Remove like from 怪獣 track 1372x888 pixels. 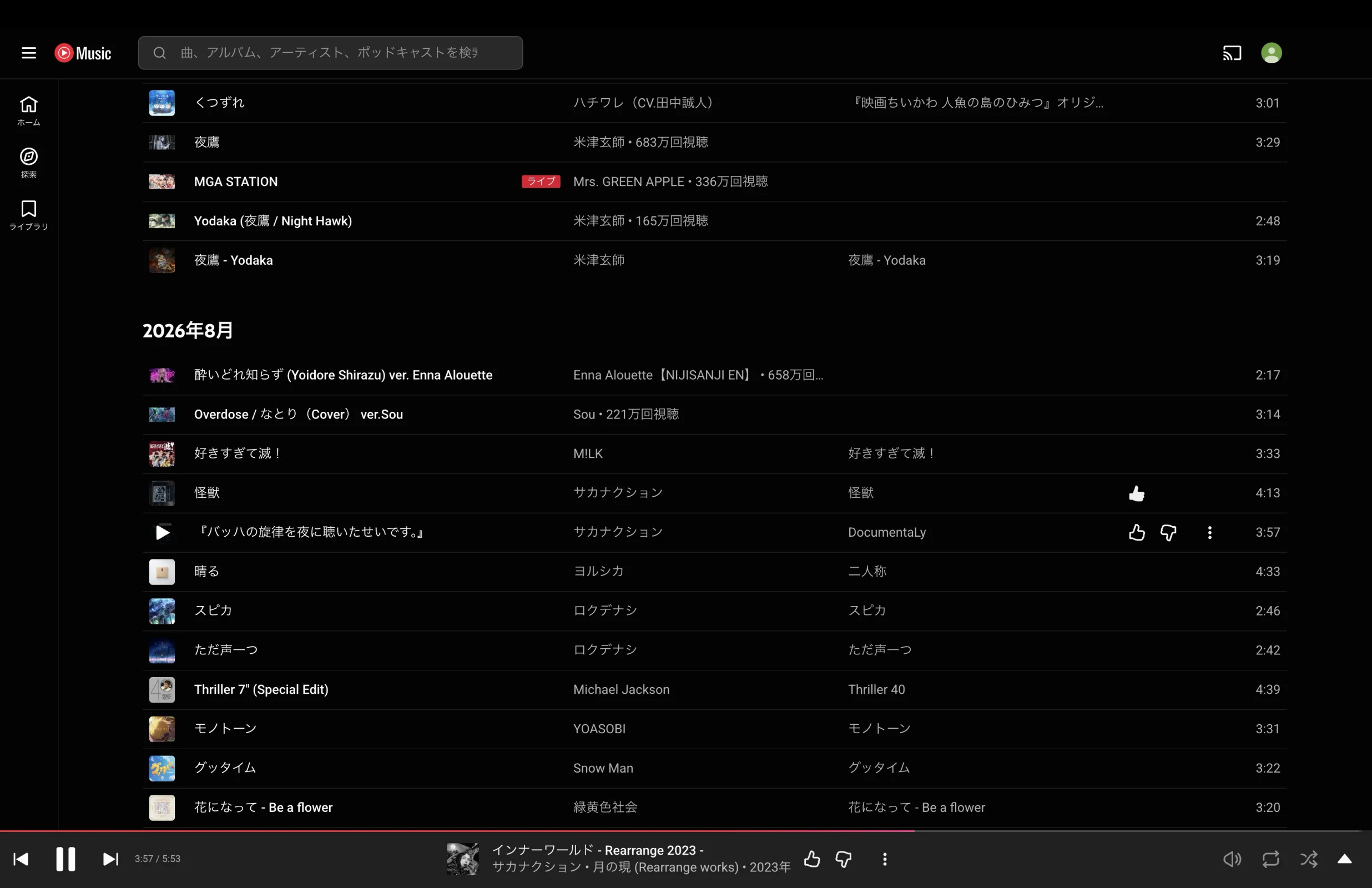[1136, 493]
